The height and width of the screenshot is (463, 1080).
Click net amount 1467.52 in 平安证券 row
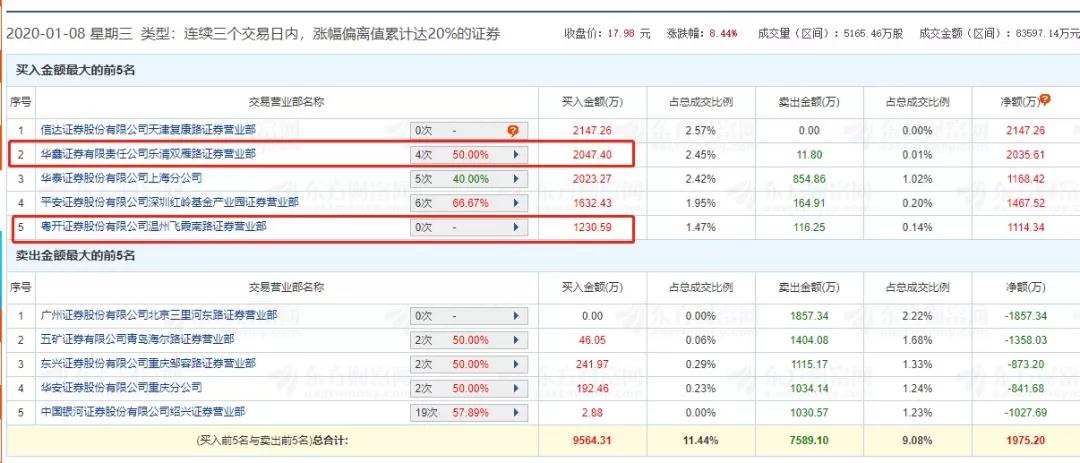point(1026,203)
